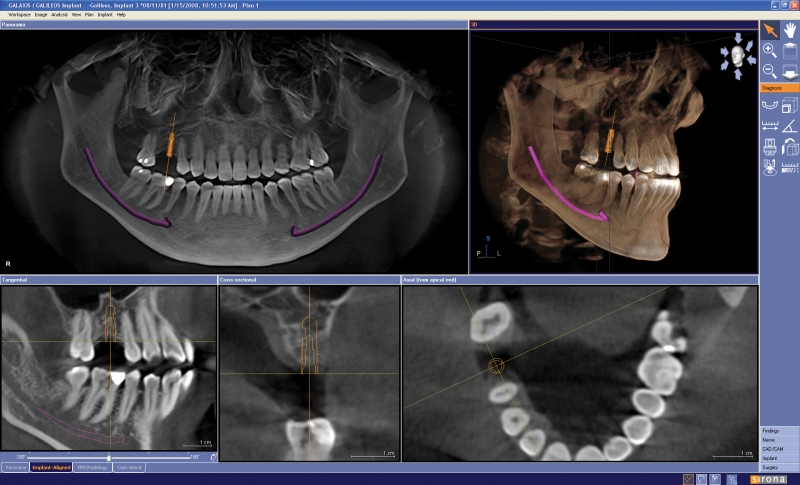Click the ruler scale calibration icon
Screen dimensions: 800x485
pyautogui.click(x=790, y=167)
